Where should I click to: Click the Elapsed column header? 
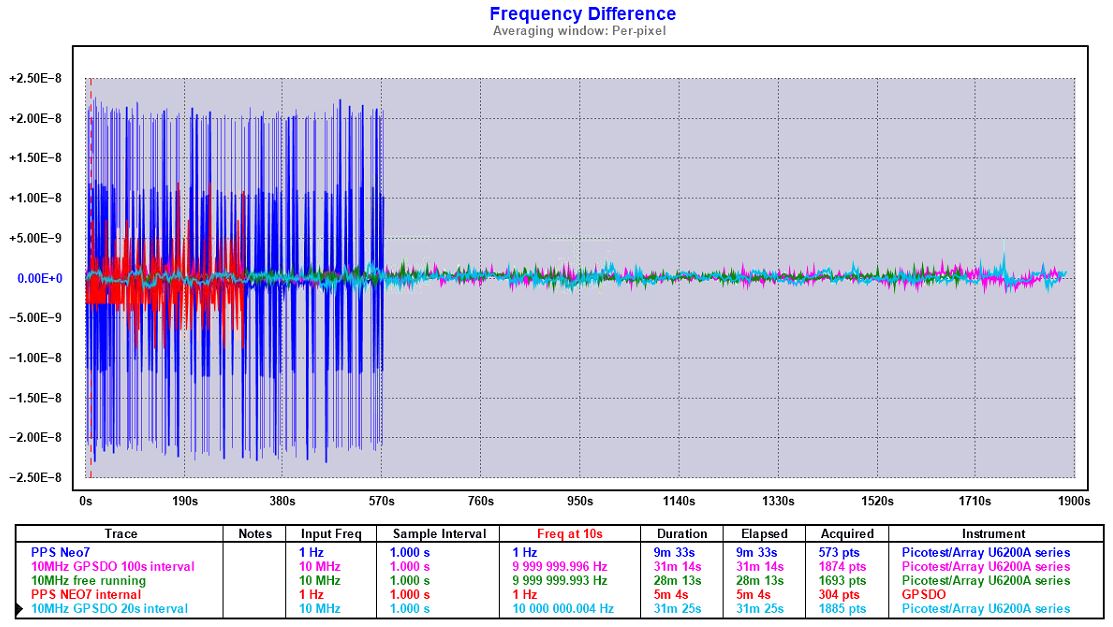765,534
